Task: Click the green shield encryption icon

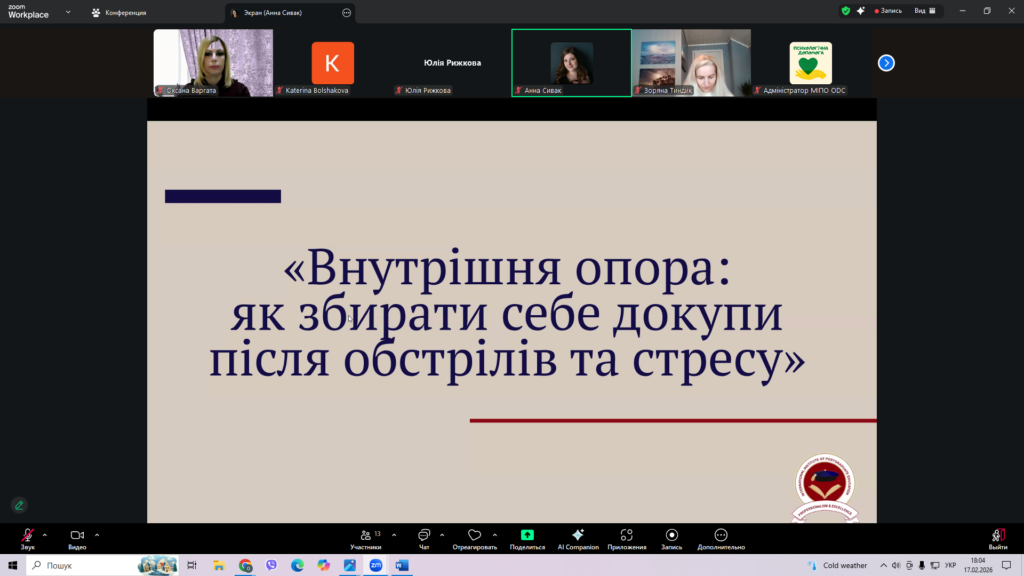Action: tap(845, 11)
